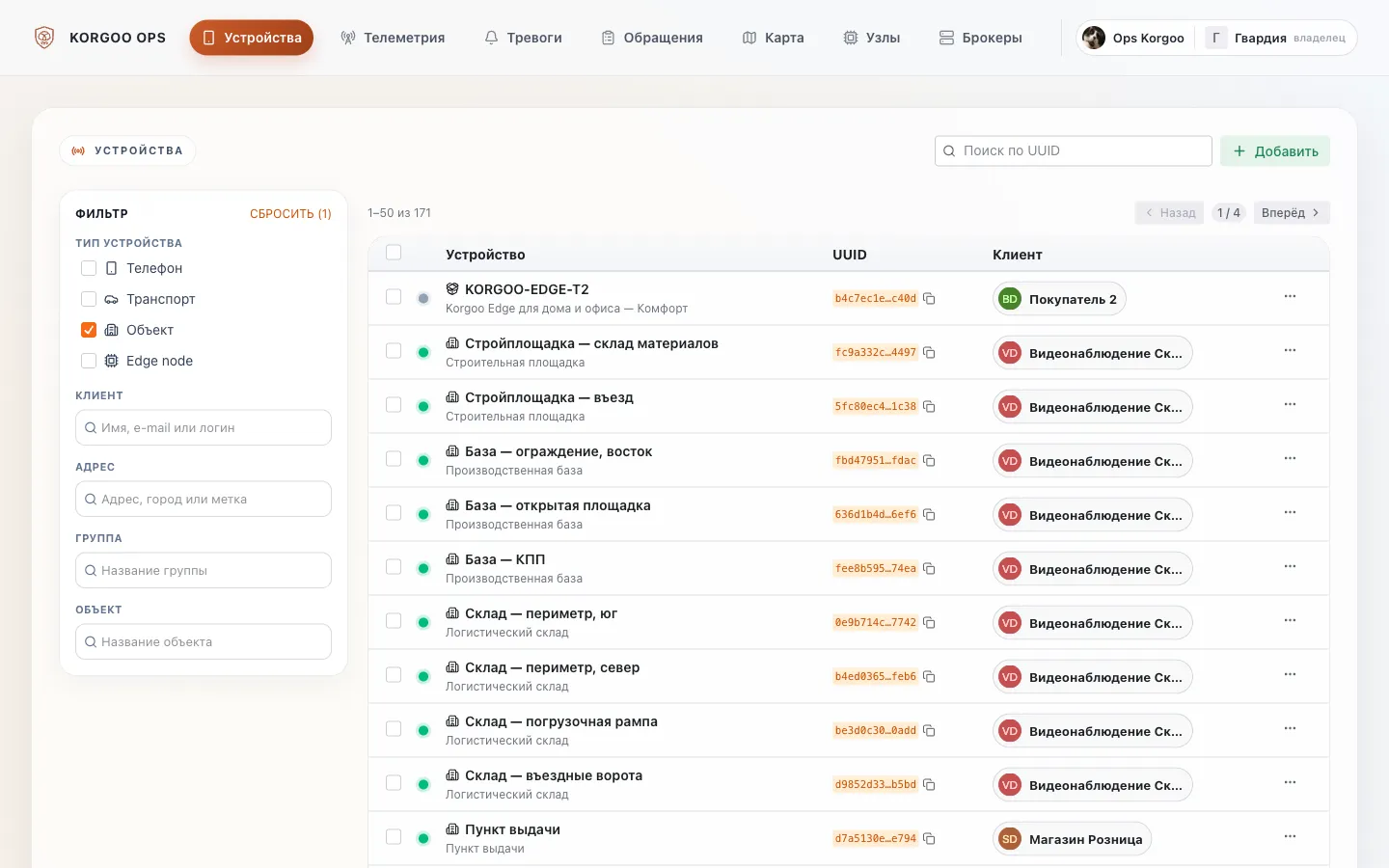Enable the Телефон device type filter
1389x868 pixels.
coord(89,268)
